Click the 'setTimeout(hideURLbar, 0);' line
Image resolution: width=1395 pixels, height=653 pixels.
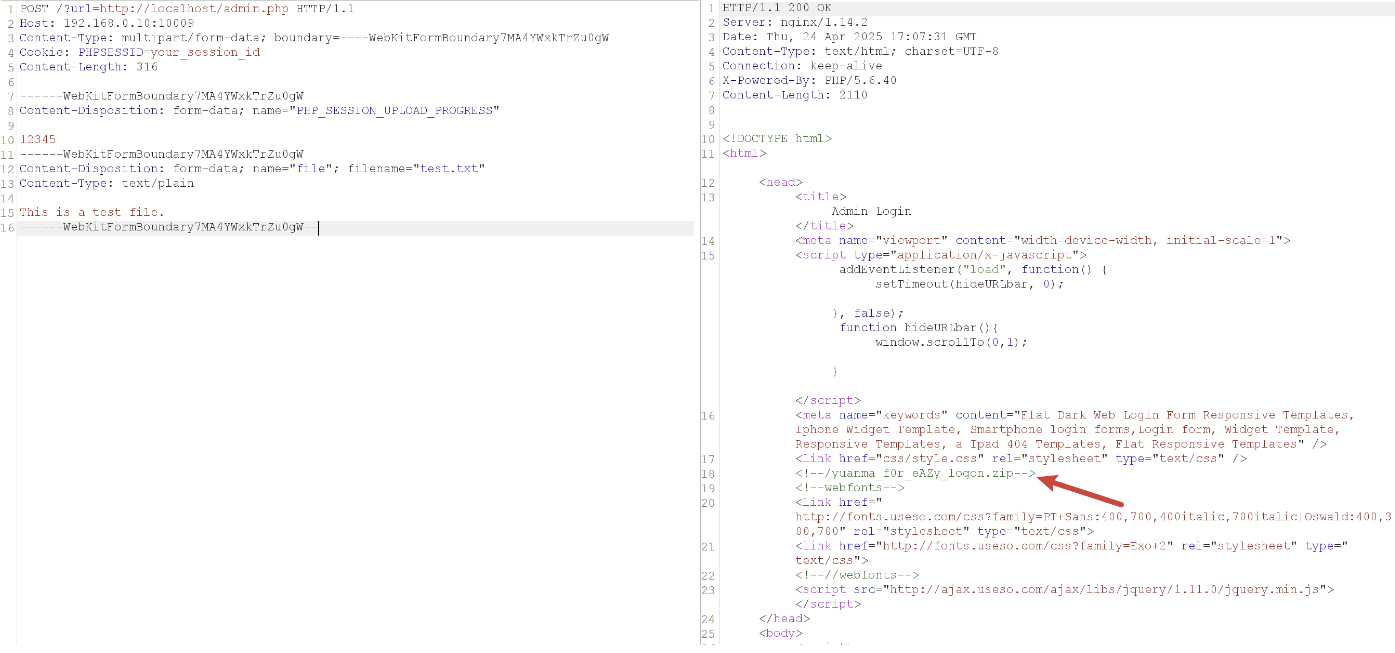[x=969, y=284]
